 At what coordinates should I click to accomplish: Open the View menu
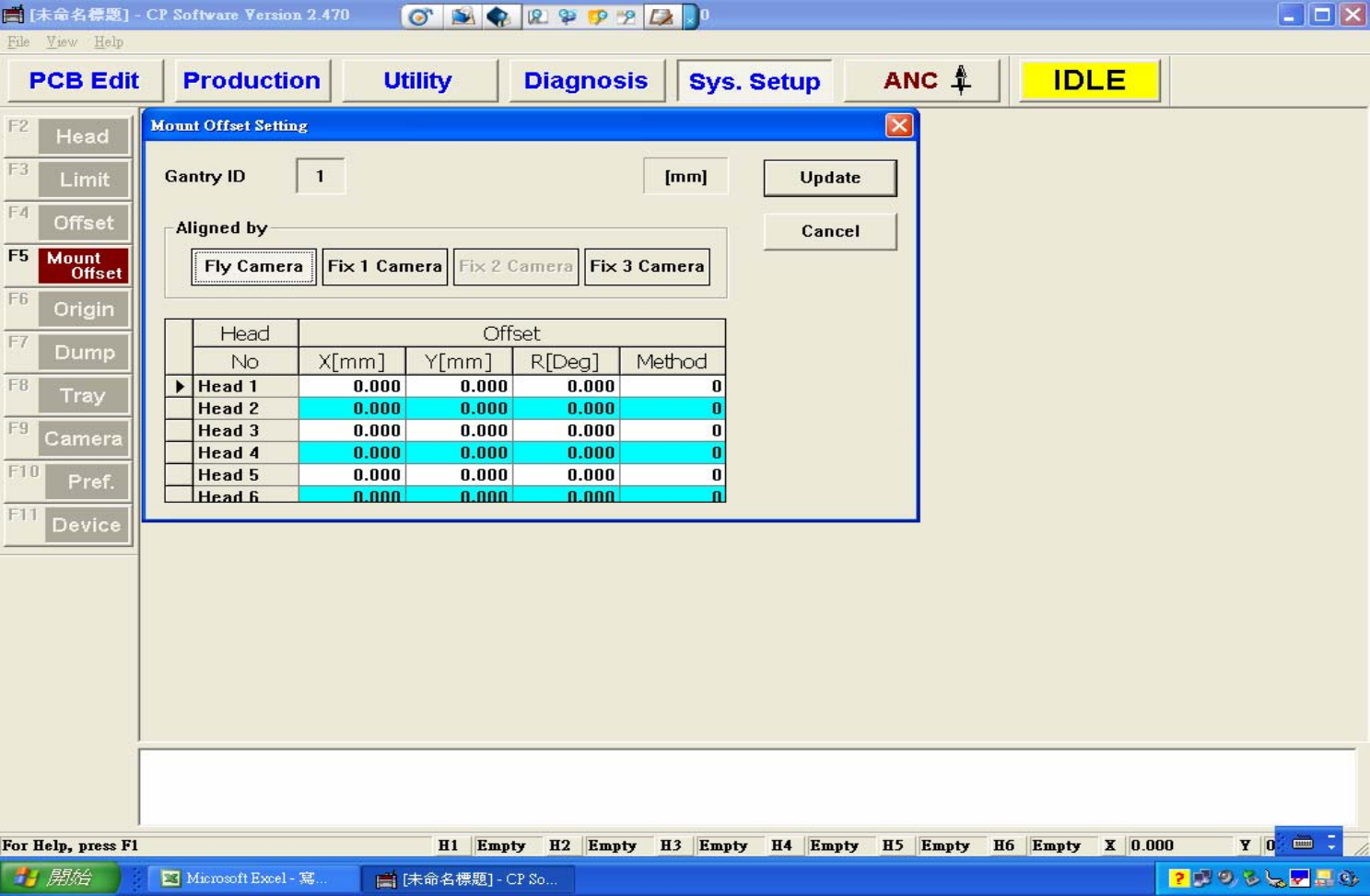[x=61, y=41]
